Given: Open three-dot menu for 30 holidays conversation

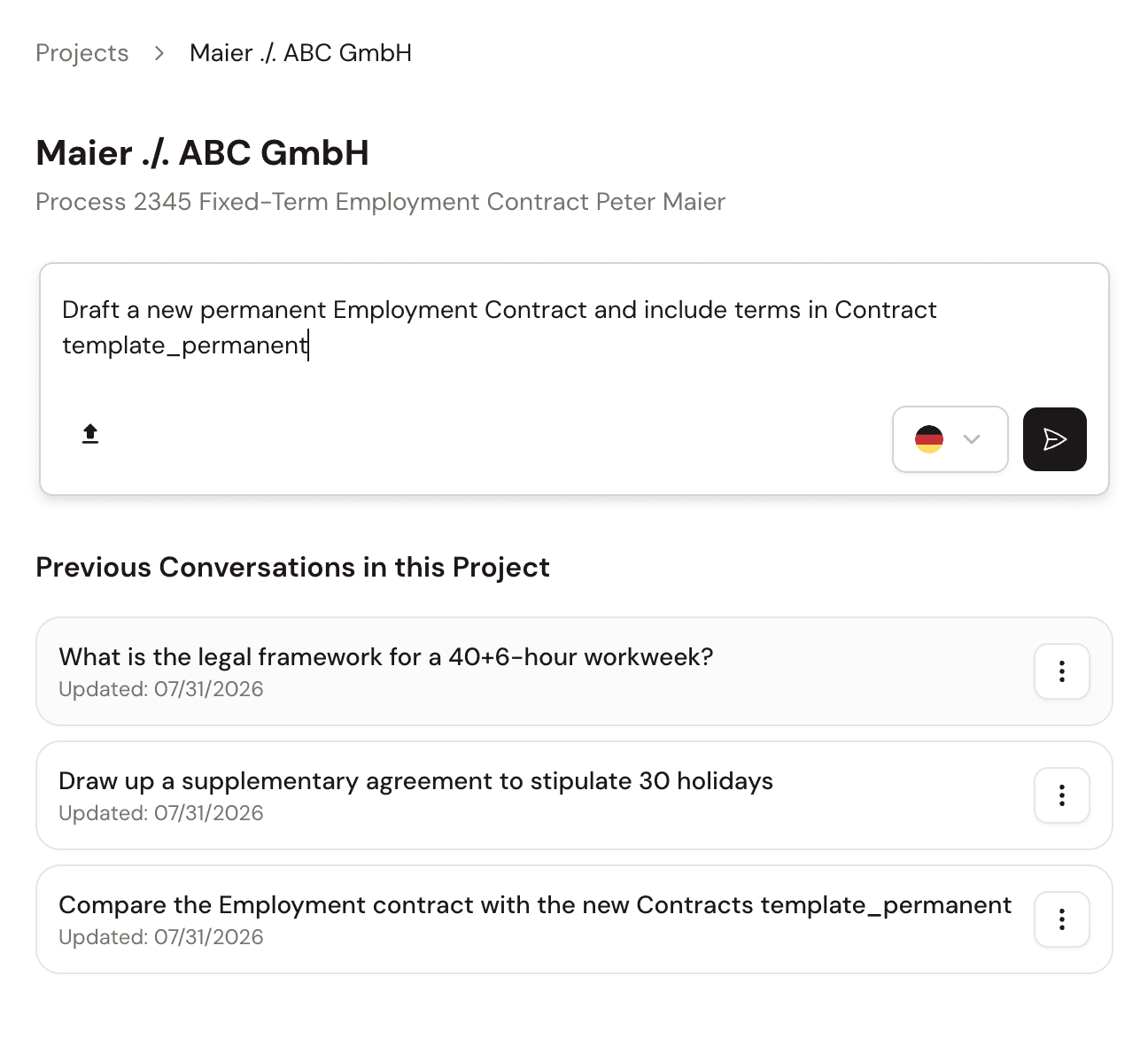Looking at the screenshot, I should click(1061, 795).
